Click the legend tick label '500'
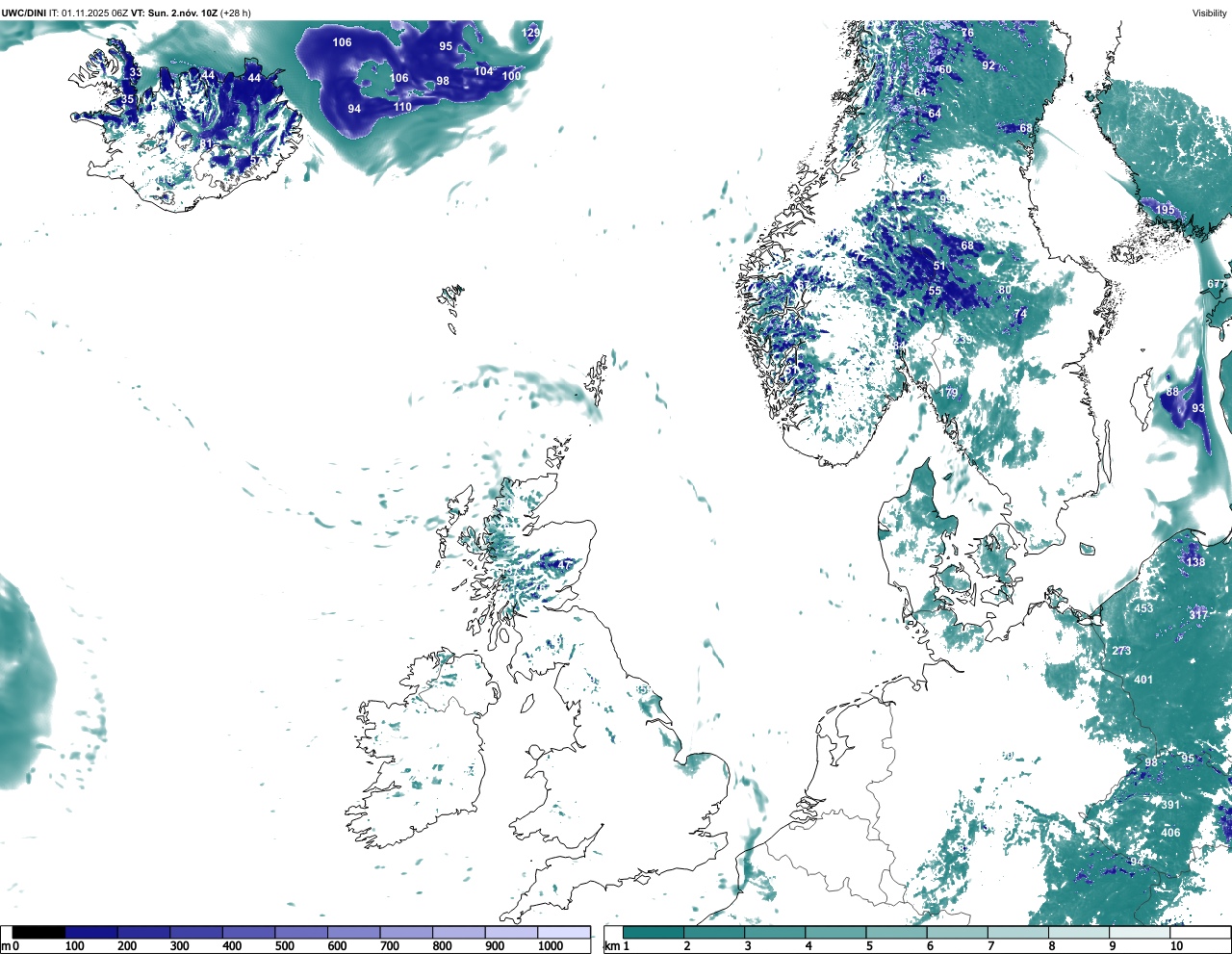Viewport: 1232px width, 954px height. [284, 946]
